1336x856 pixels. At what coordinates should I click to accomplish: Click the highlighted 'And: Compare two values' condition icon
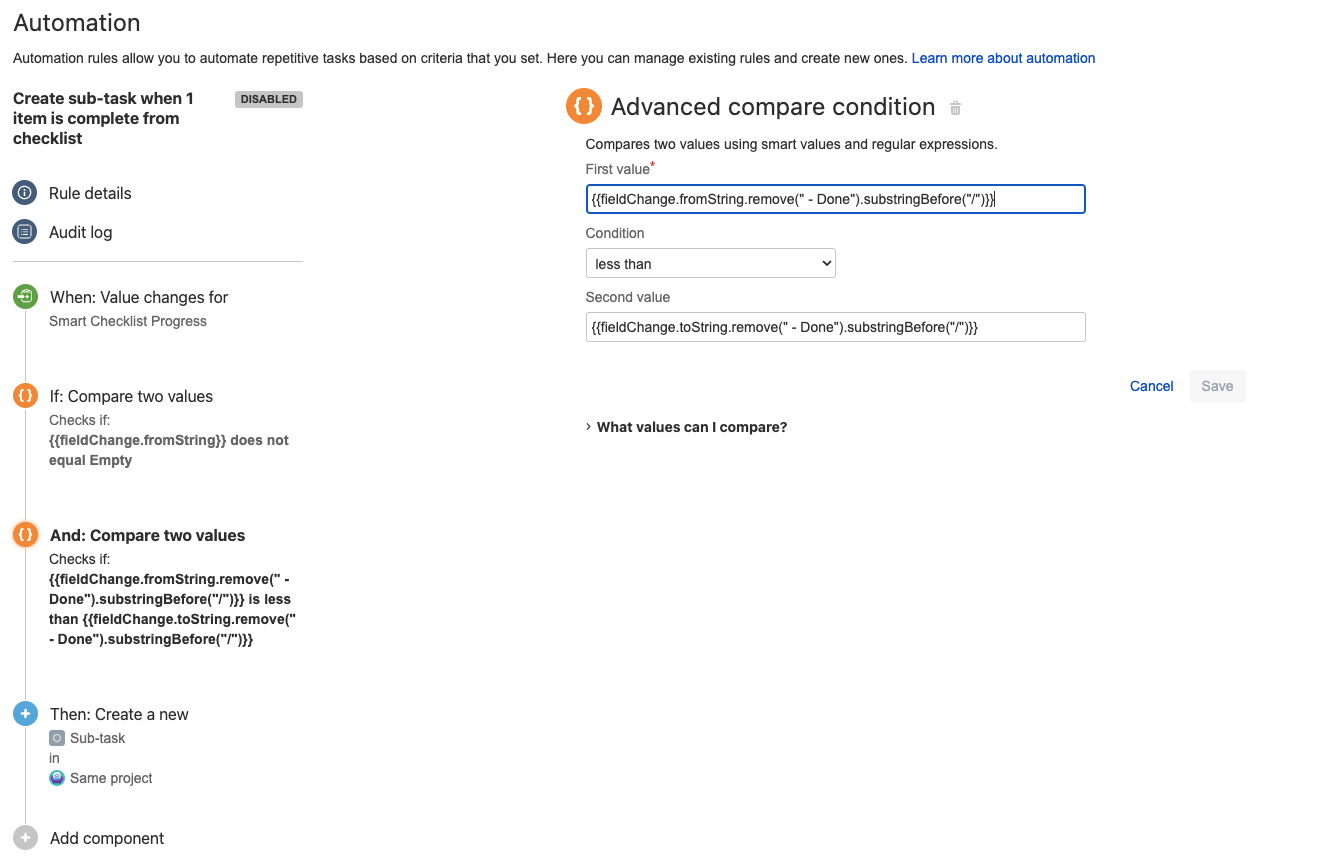pyautogui.click(x=24, y=534)
